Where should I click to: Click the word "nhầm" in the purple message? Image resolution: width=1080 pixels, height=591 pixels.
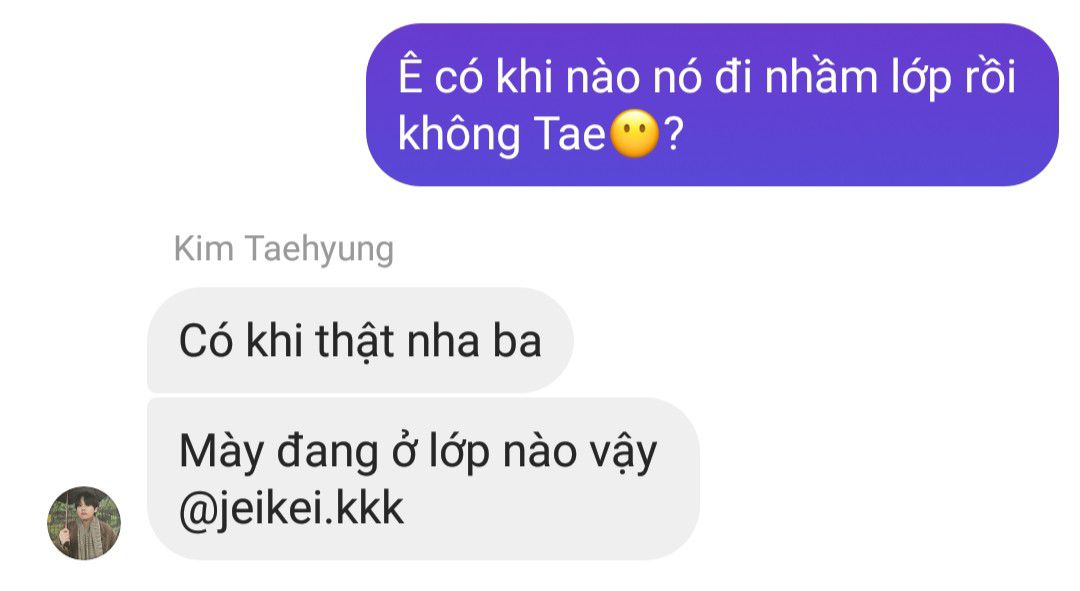[x=821, y=74]
